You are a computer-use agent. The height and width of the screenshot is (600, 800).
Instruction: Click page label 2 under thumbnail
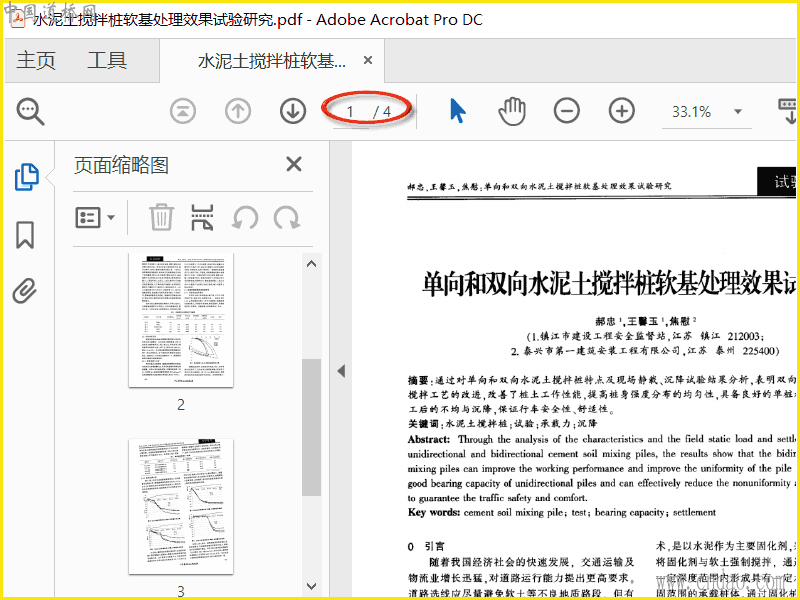[181, 405]
